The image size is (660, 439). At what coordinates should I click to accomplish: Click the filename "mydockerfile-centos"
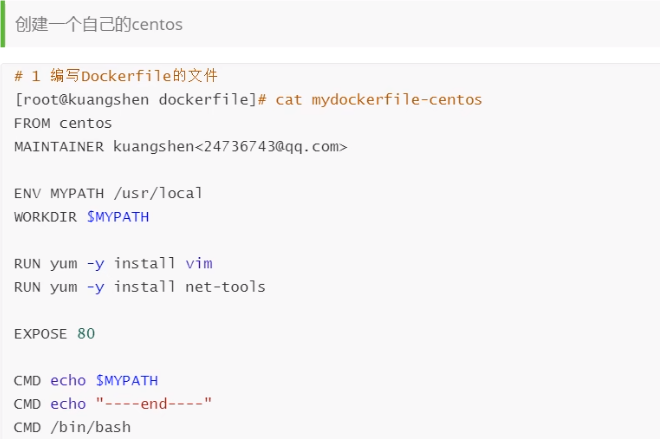(x=397, y=100)
